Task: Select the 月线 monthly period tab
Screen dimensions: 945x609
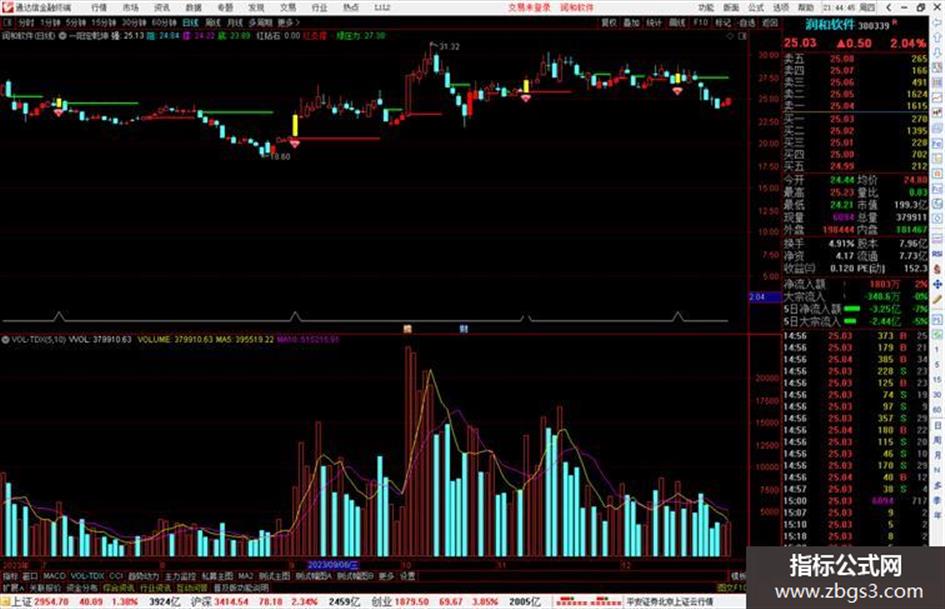Action: click(x=234, y=22)
